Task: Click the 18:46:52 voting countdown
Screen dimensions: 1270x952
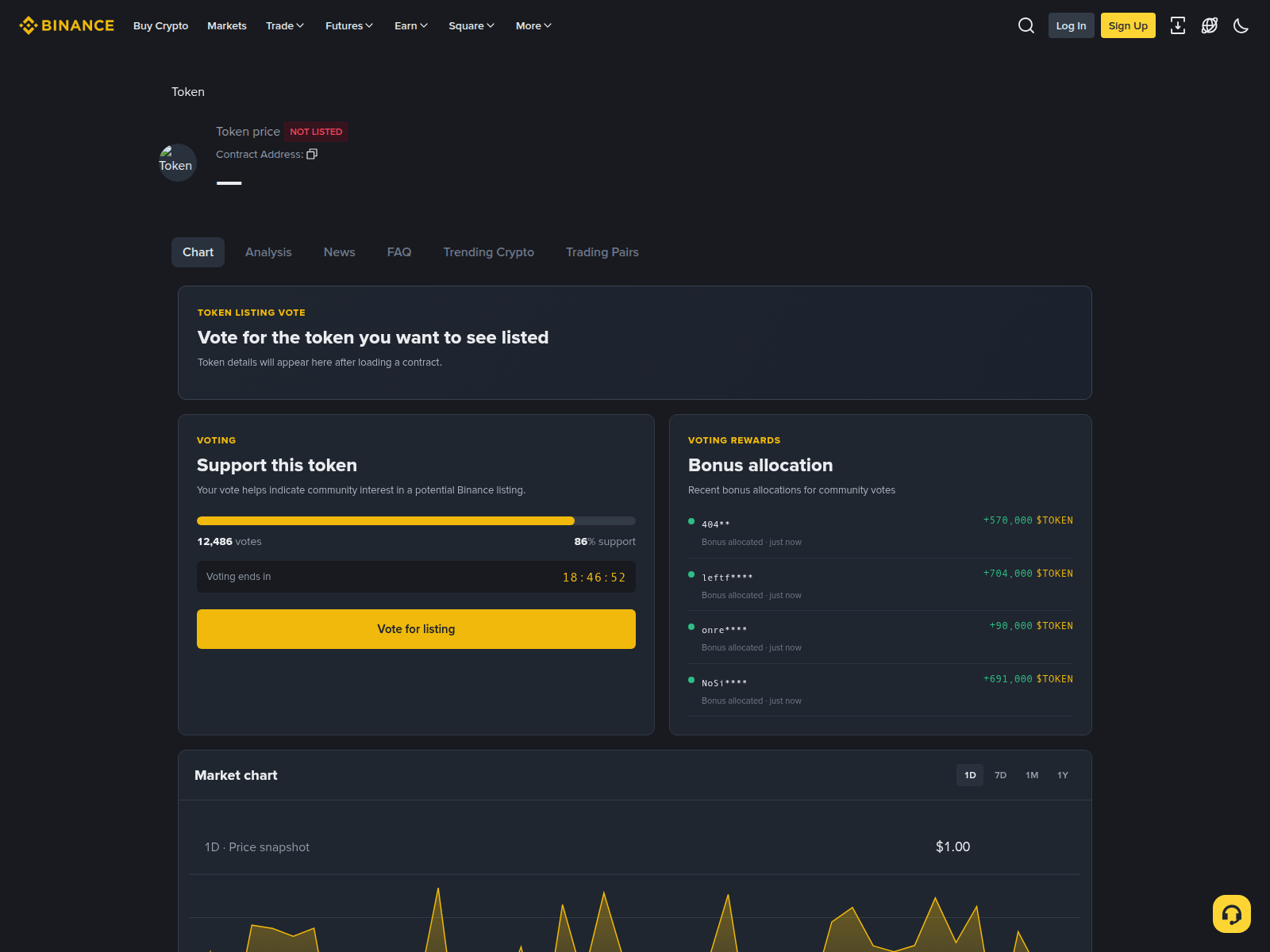Action: tap(594, 578)
